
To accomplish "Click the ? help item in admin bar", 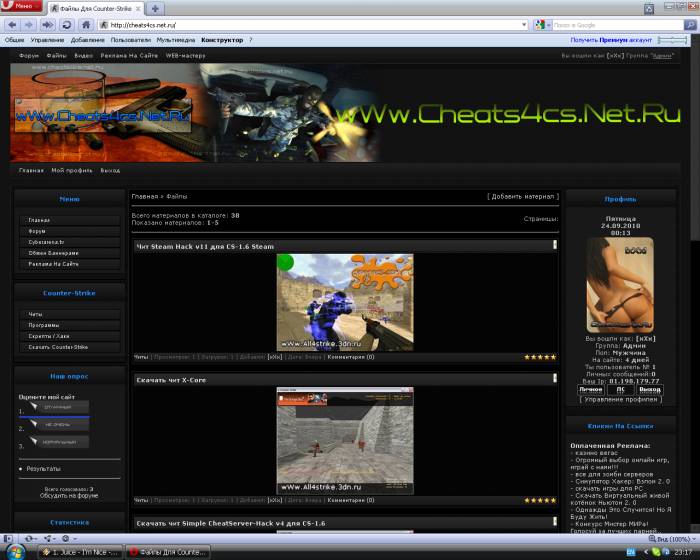I will (x=250, y=40).
